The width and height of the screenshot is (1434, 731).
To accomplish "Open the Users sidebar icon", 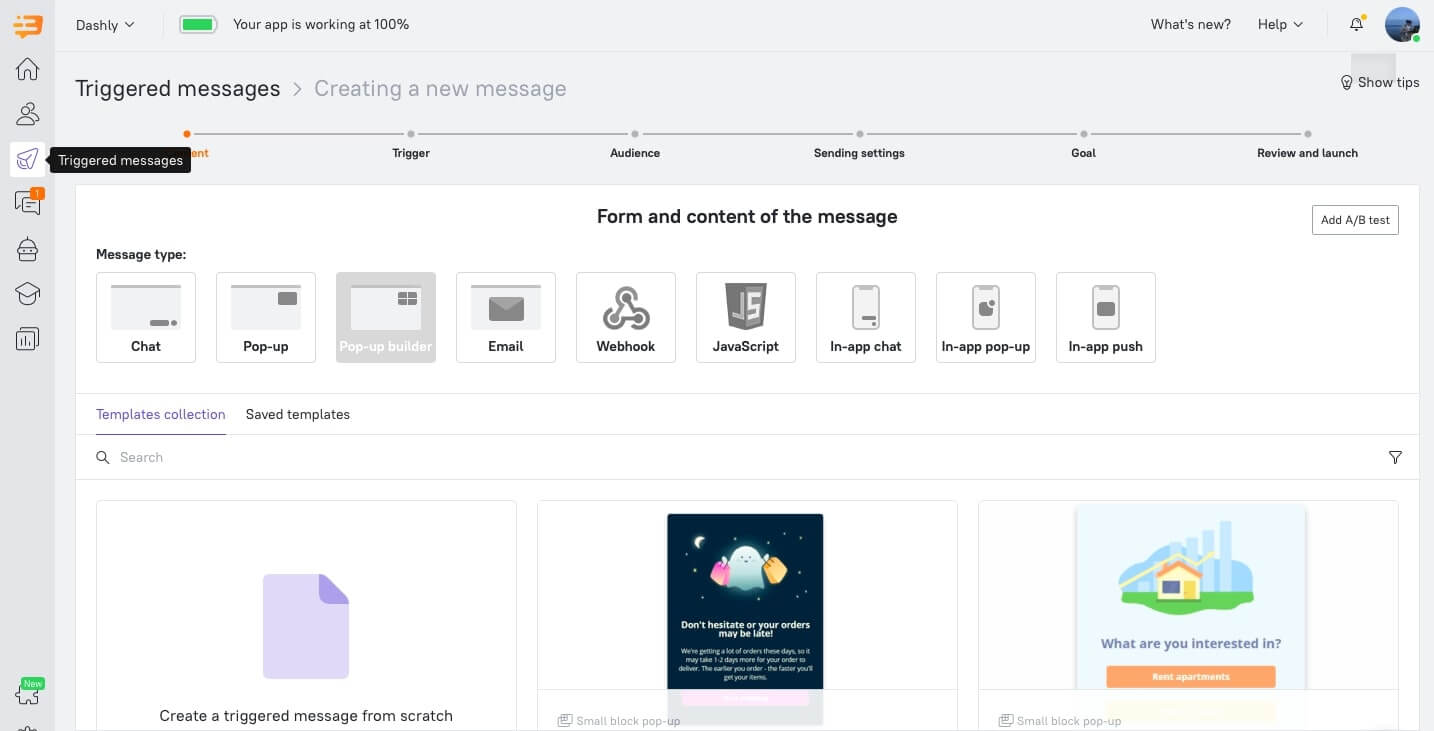I will click(x=28, y=114).
